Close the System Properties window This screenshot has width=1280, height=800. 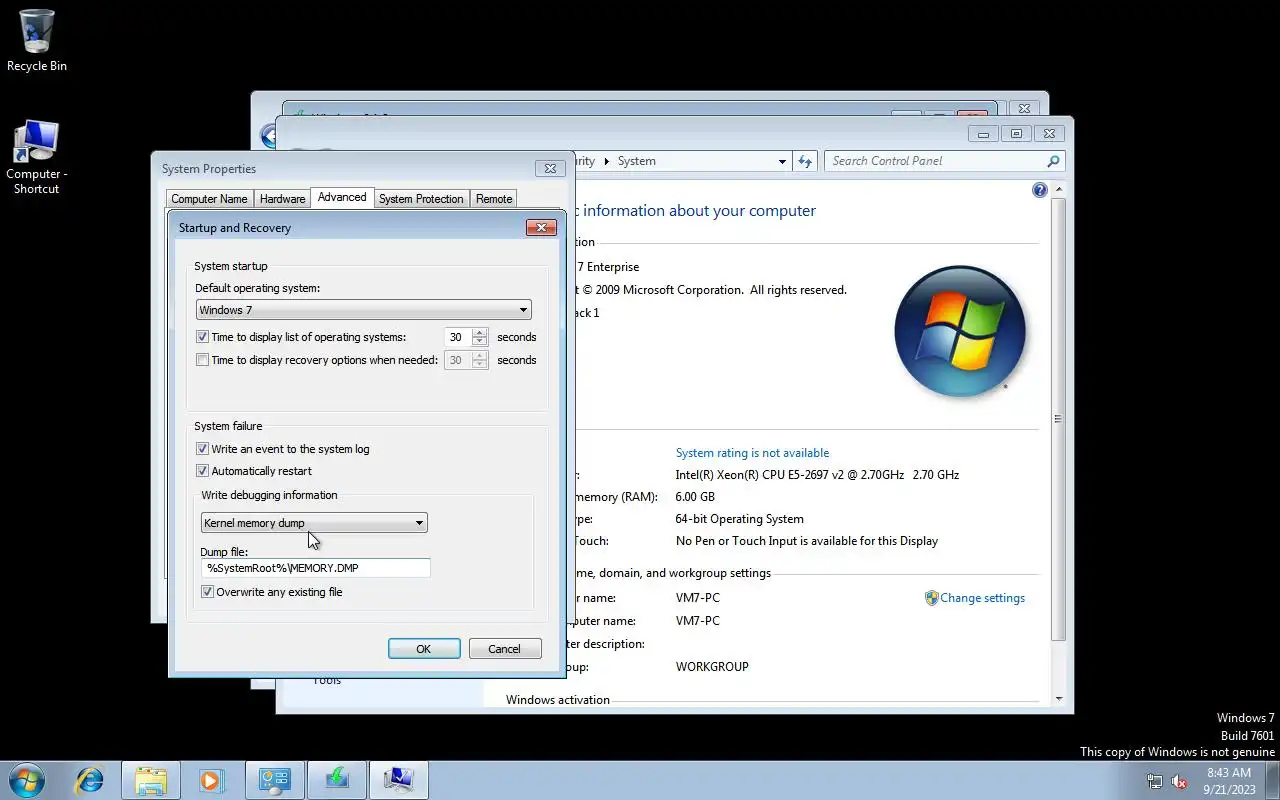tap(549, 169)
